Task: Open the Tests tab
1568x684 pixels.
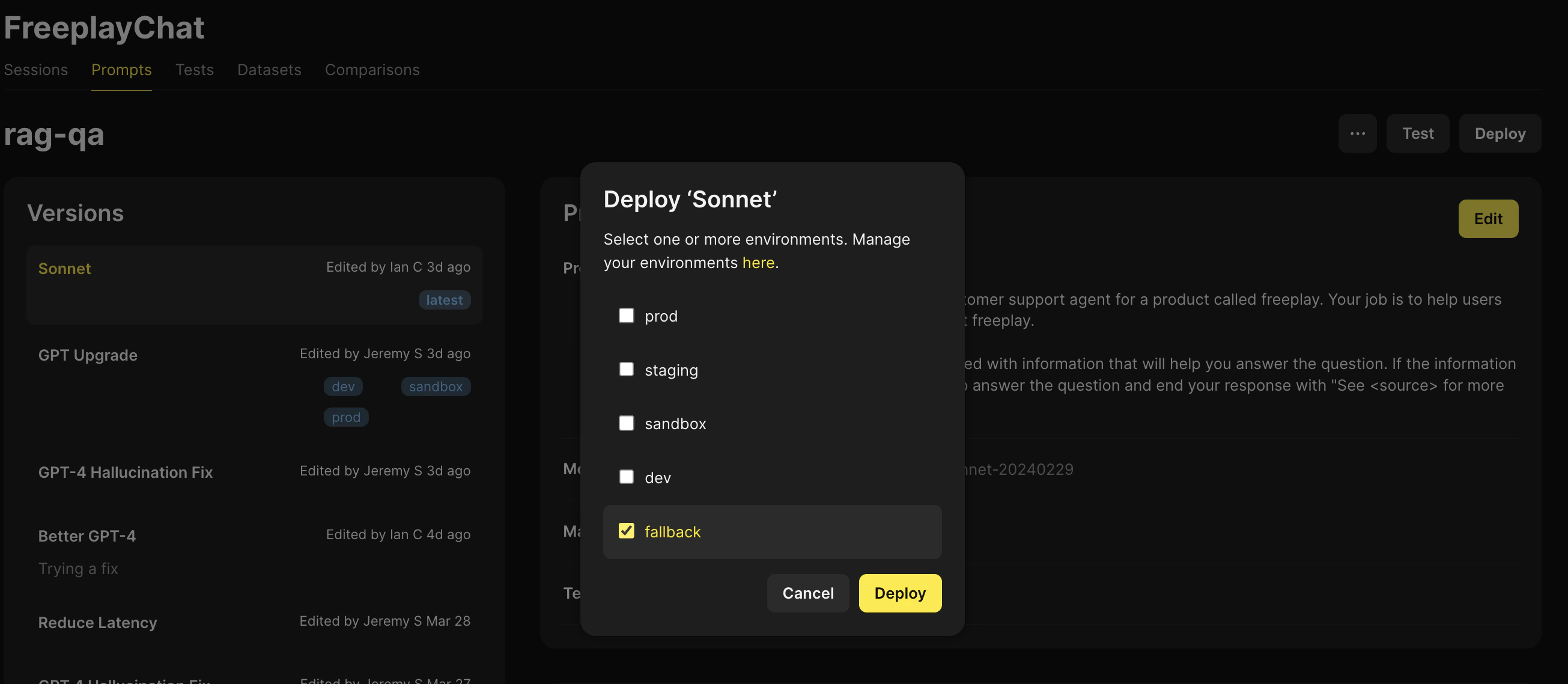Action: (194, 70)
